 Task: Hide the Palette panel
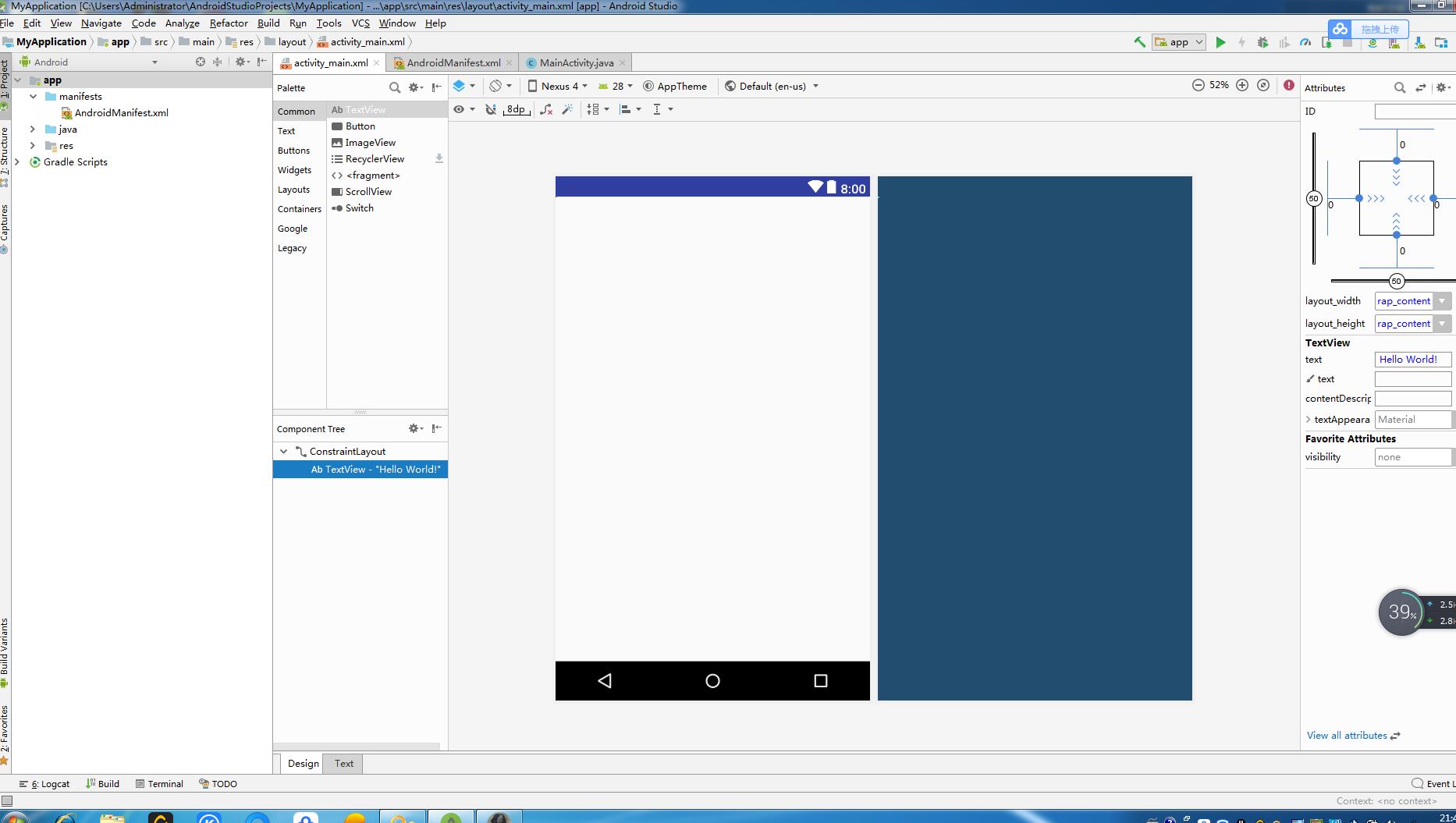pos(437,87)
